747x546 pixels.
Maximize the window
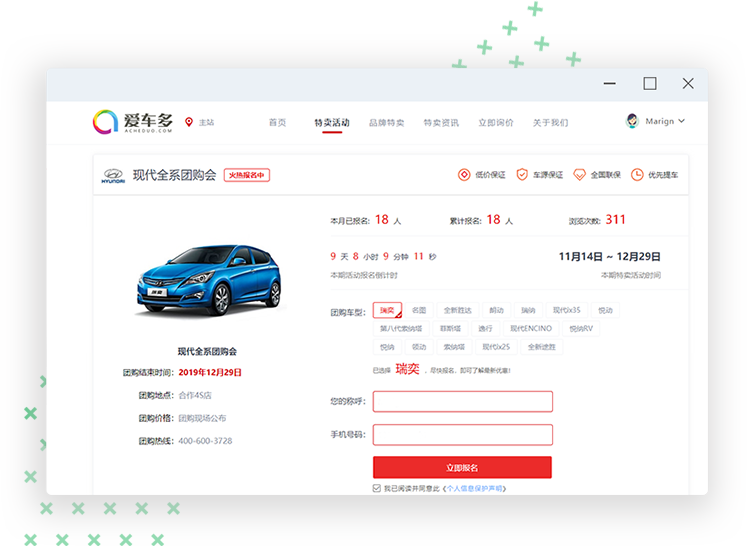[650, 83]
